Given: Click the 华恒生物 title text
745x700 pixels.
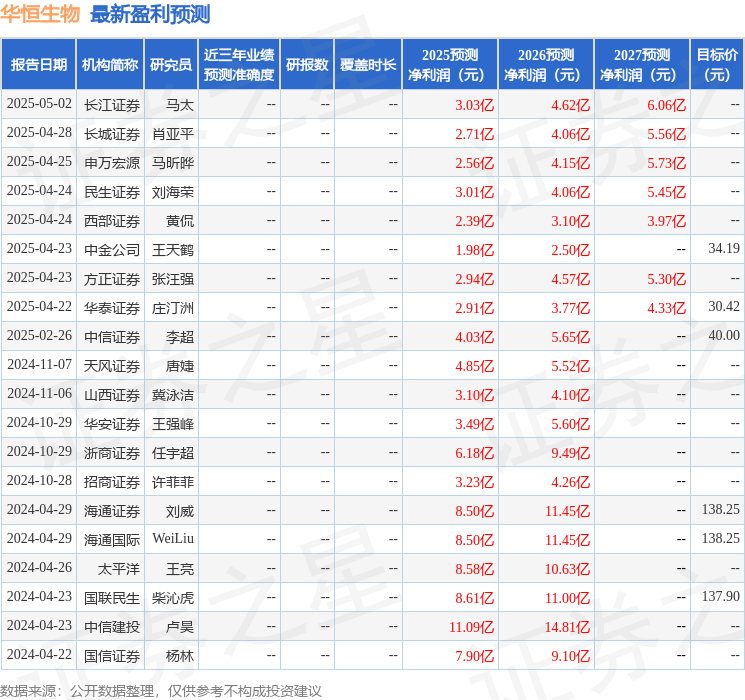Looking at the screenshot, I should coord(40,14).
